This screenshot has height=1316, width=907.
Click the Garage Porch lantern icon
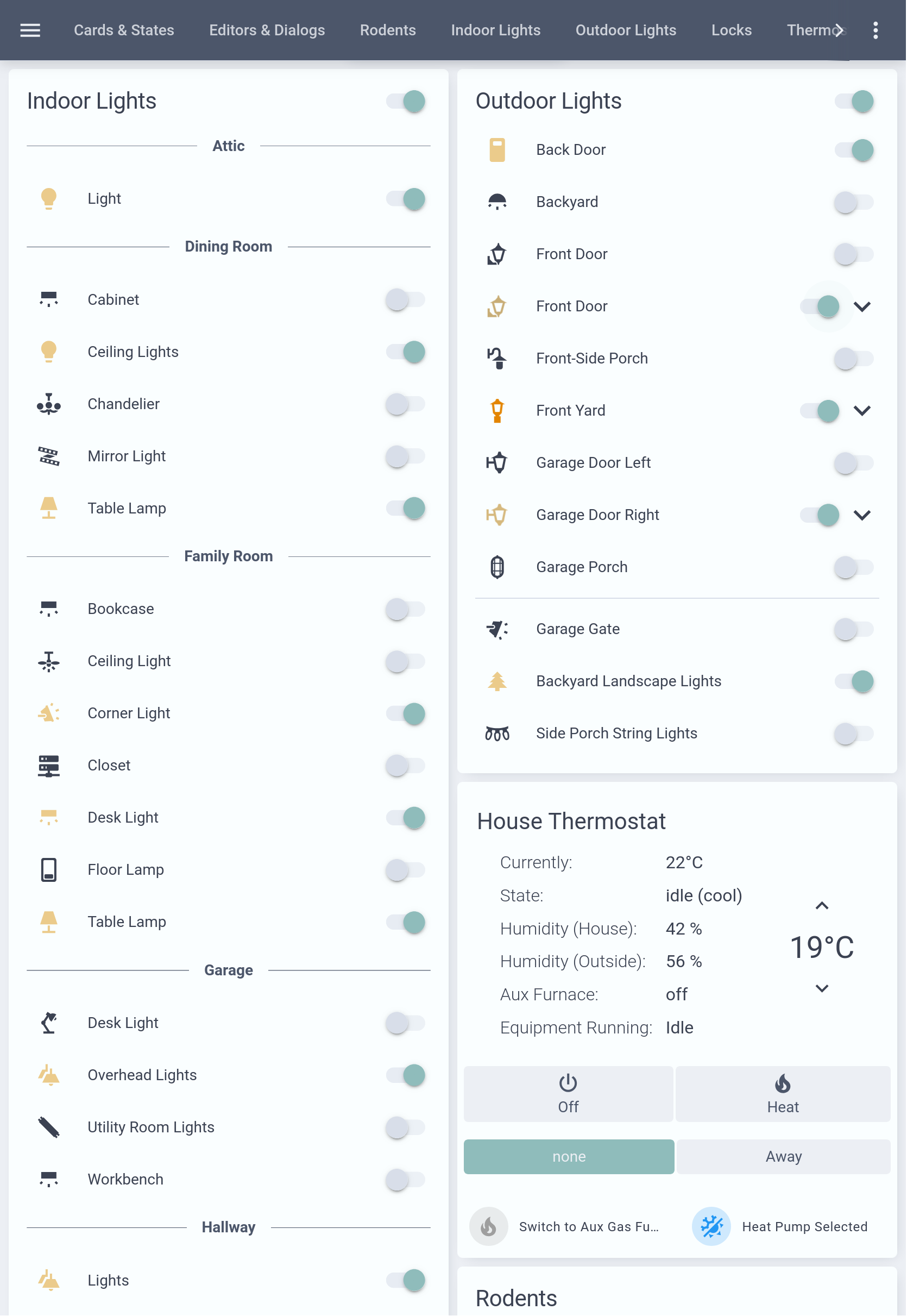[x=498, y=568]
